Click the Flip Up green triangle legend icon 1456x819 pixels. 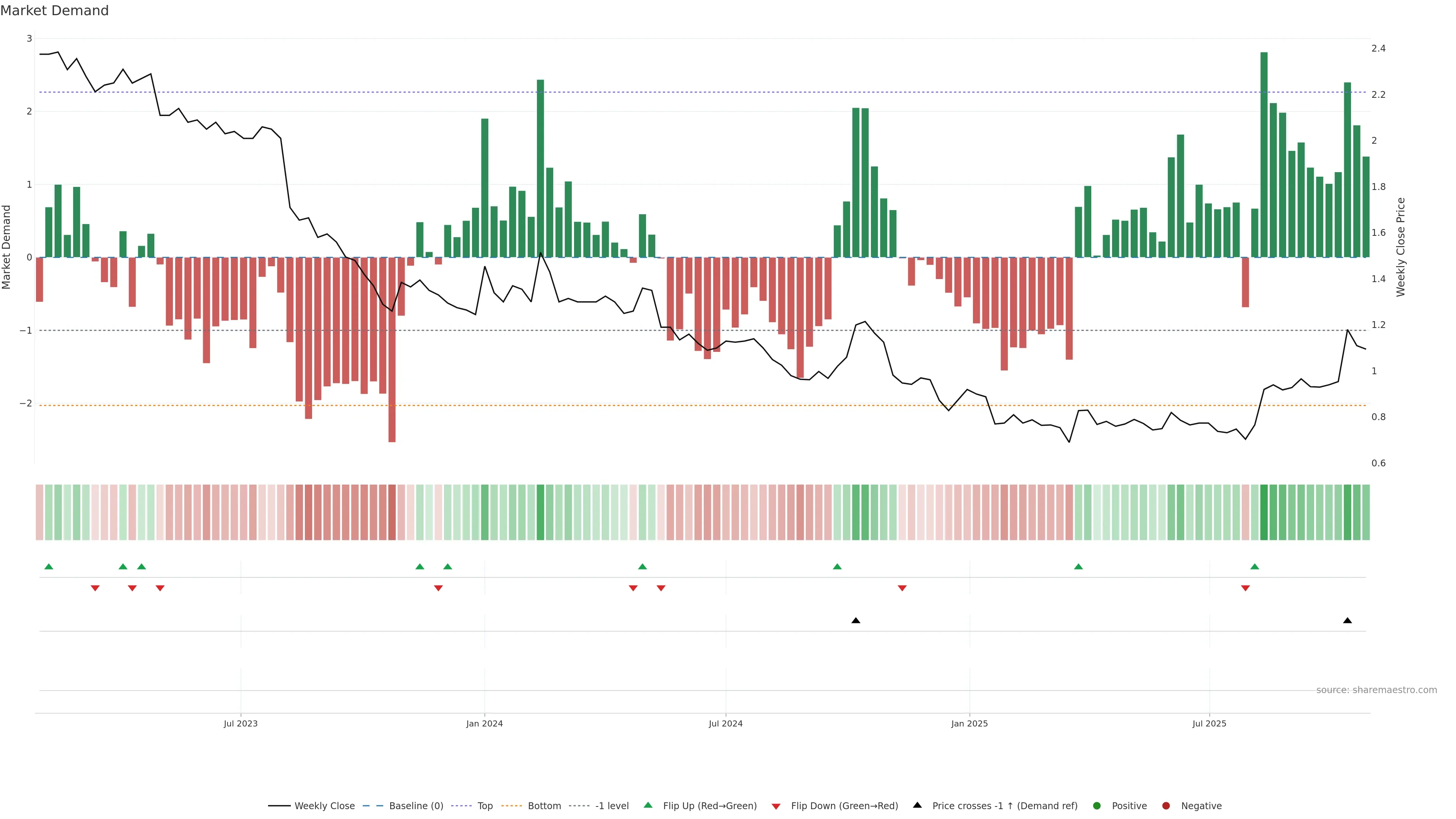pyautogui.click(x=648, y=805)
